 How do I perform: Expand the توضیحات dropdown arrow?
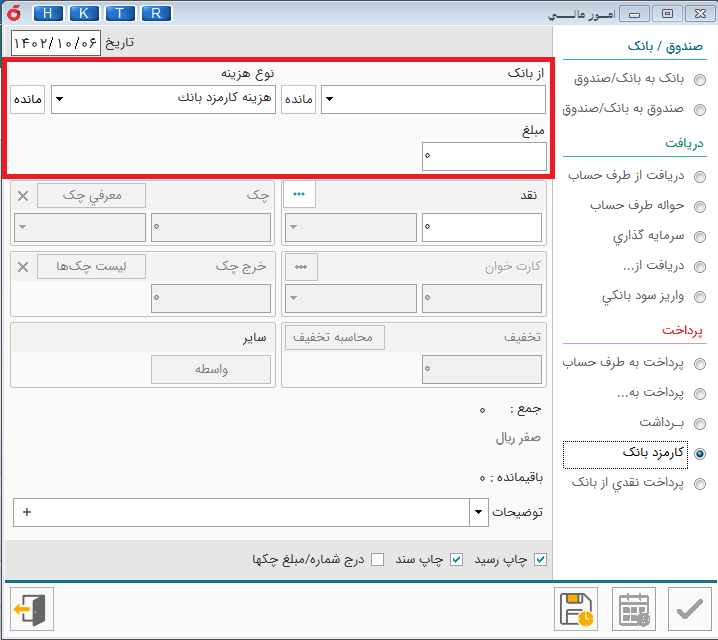[x=477, y=513]
